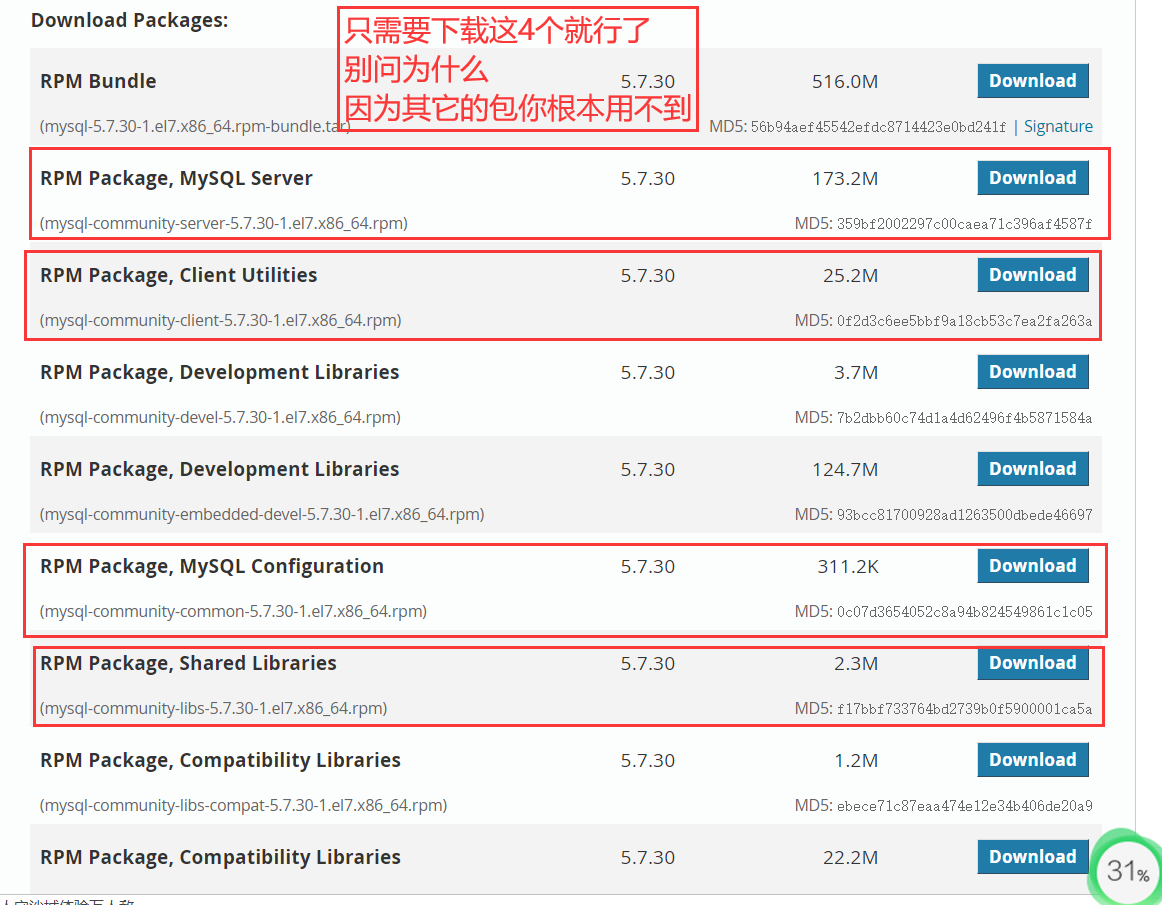Select MD5 value 359bf2002297c00caea71c396af4587f

pos(964,224)
